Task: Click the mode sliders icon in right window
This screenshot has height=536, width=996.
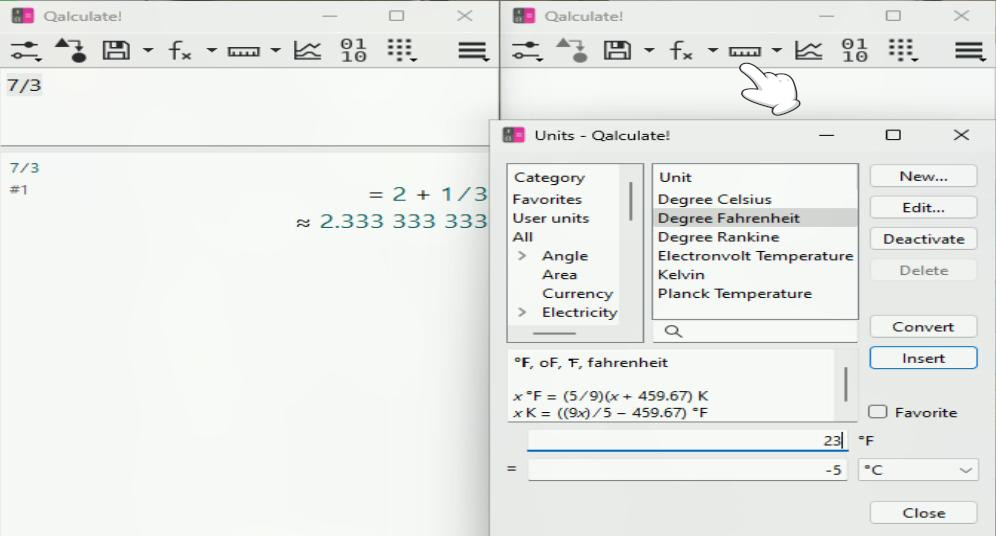Action: pyautogui.click(x=525, y=50)
